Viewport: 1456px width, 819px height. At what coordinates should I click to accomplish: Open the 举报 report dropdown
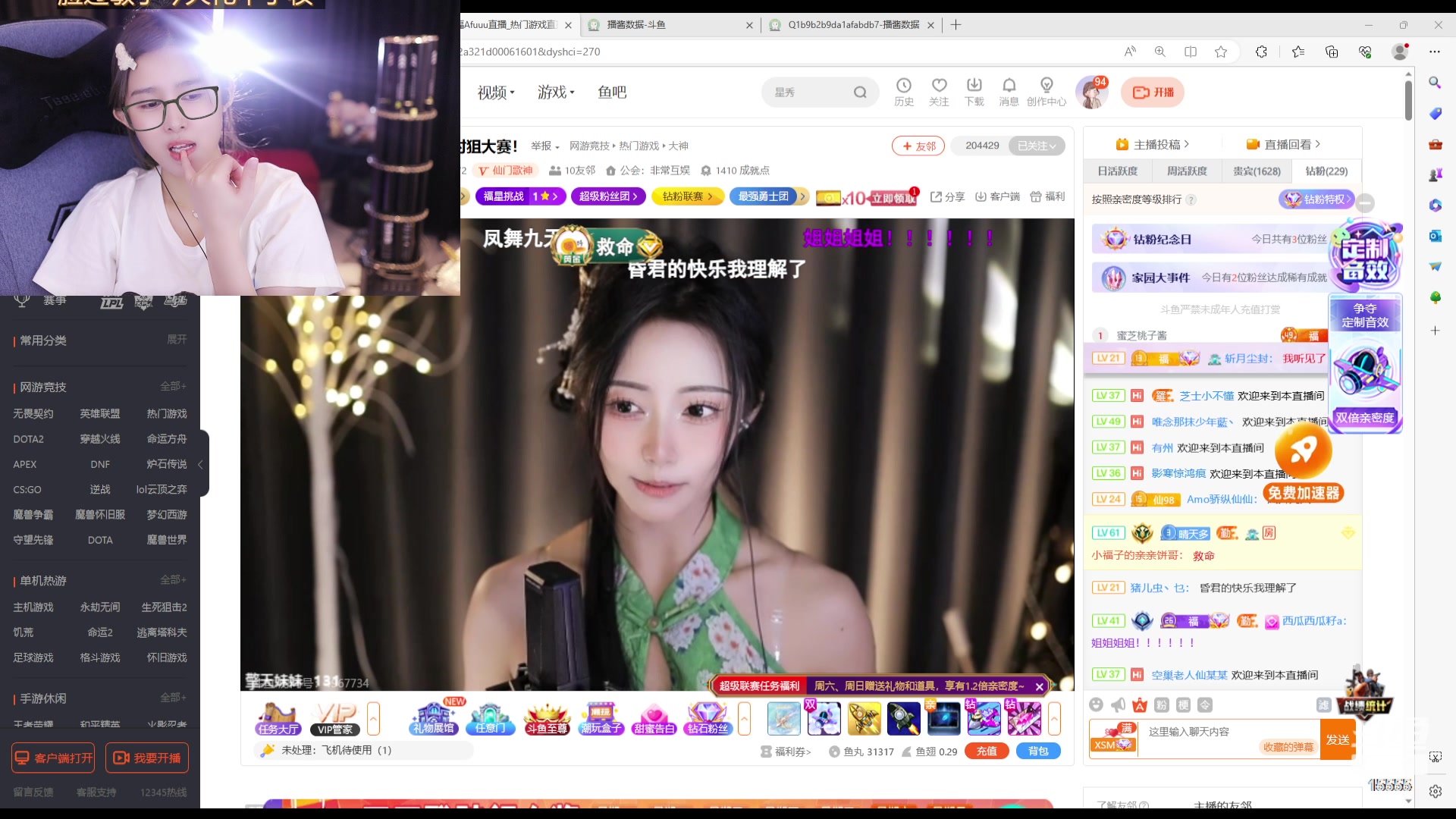point(544,146)
